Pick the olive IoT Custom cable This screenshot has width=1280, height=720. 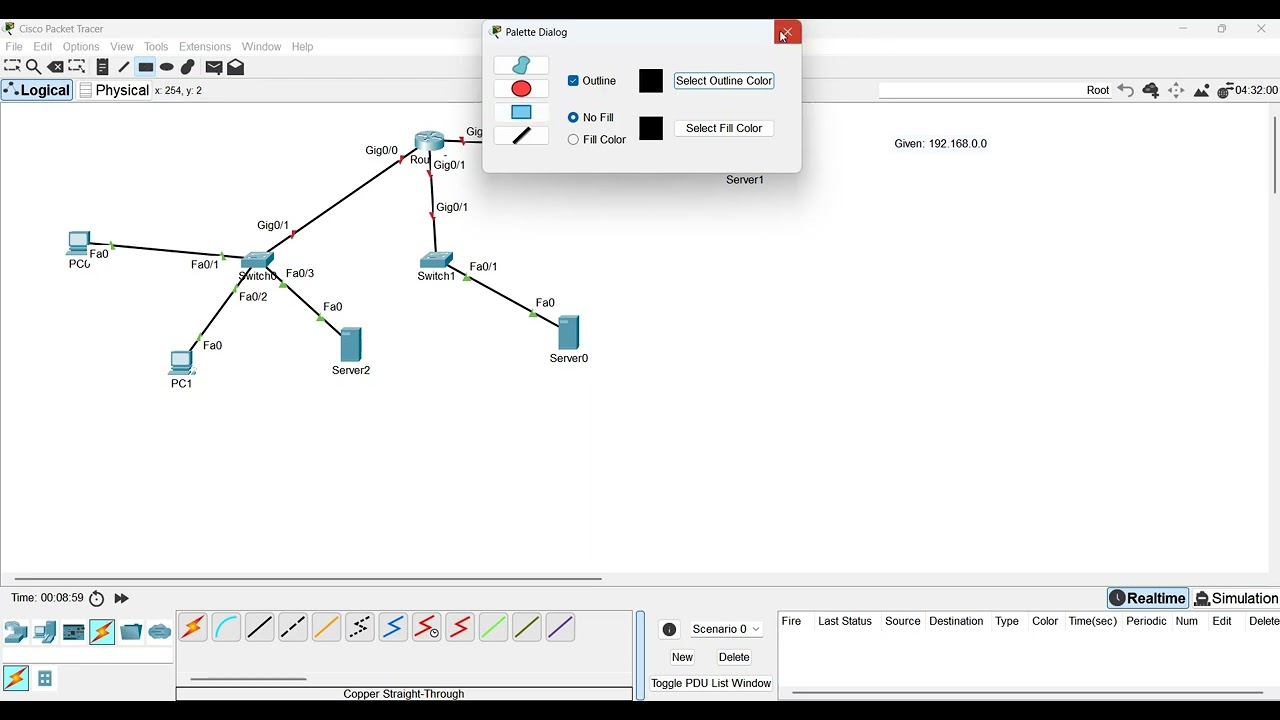pyautogui.click(x=527, y=627)
